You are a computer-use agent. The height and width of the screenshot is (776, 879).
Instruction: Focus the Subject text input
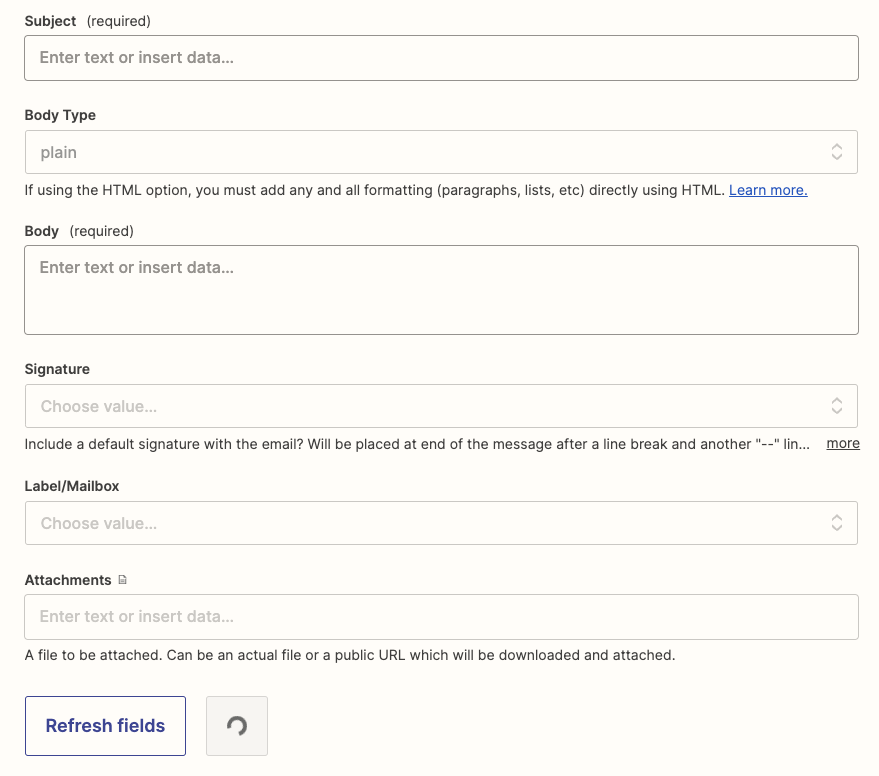pos(441,58)
